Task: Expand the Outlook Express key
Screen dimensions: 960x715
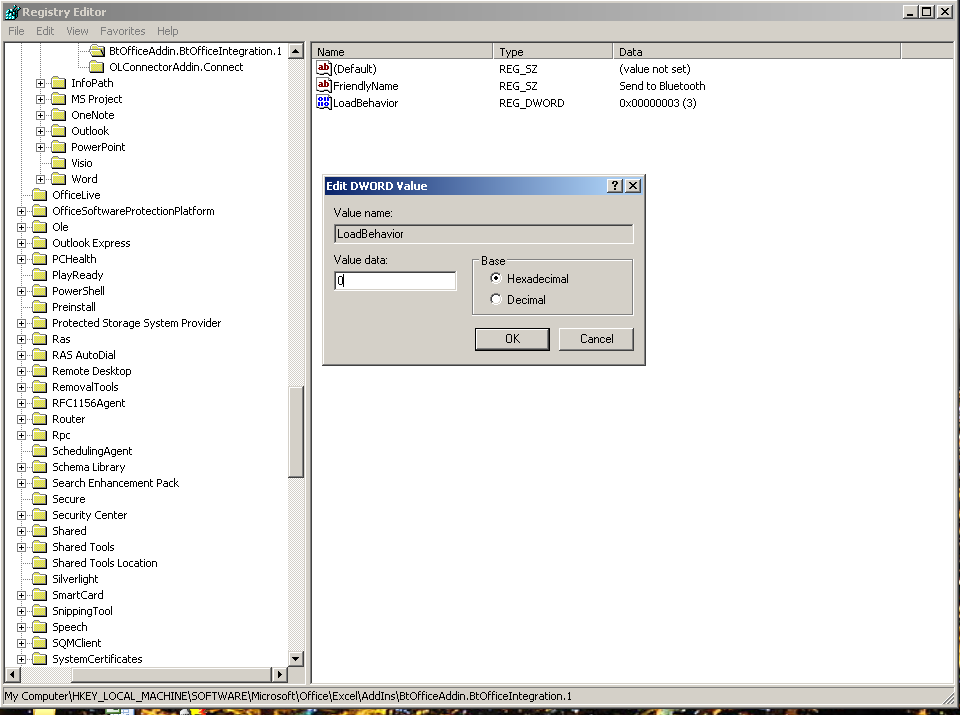Action: (x=21, y=243)
